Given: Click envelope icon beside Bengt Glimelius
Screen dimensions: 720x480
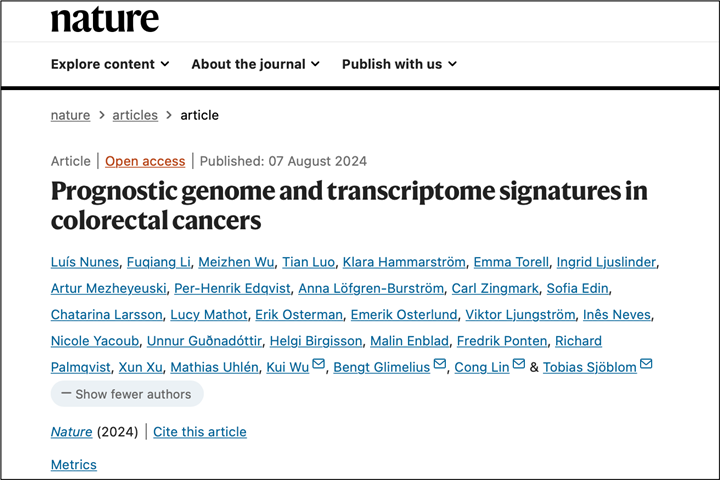Looking at the screenshot, I should click(x=439, y=364).
